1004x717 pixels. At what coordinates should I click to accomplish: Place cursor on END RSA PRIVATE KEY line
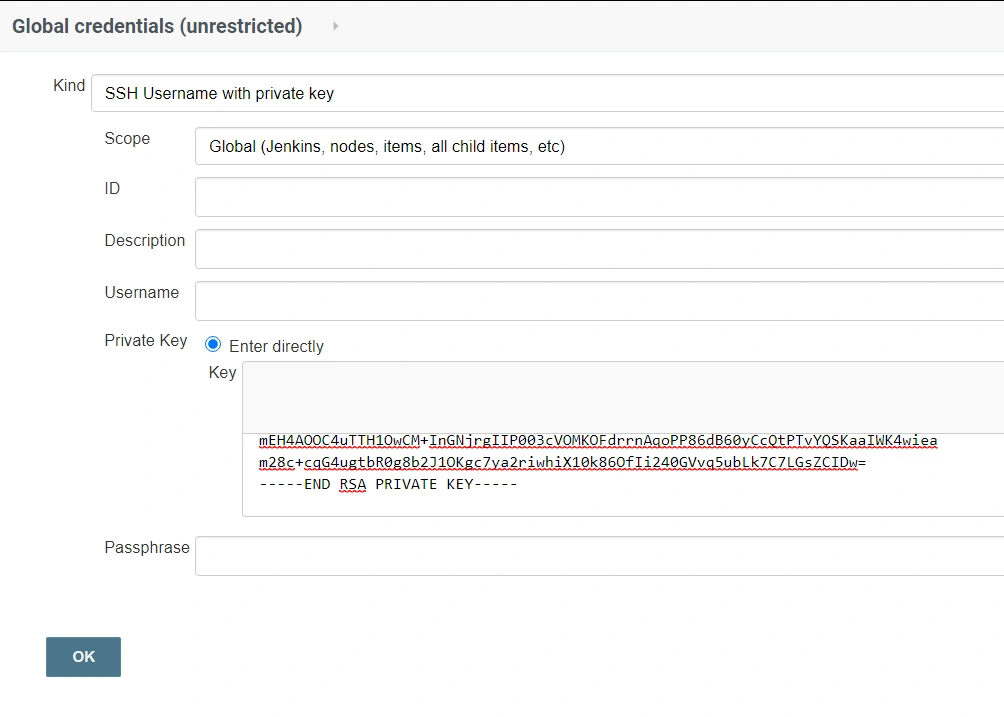click(x=388, y=484)
